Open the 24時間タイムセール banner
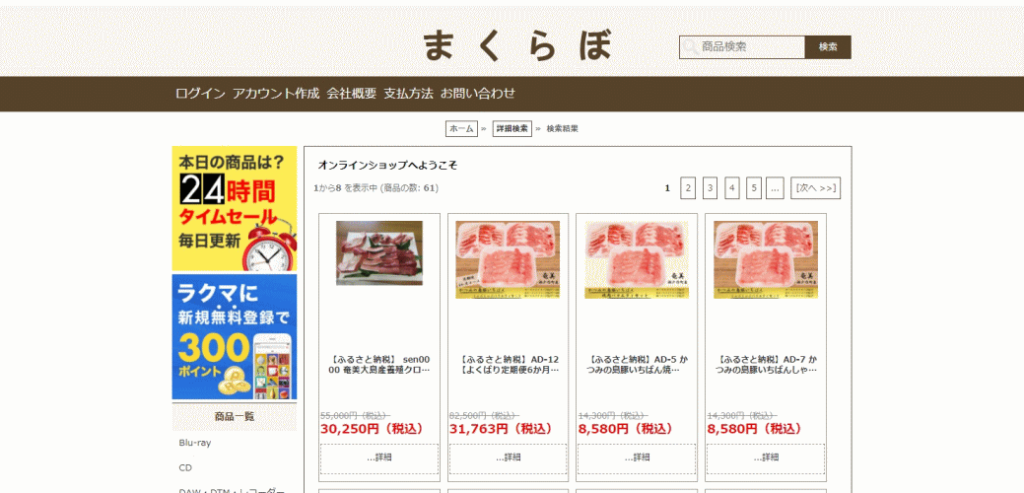This screenshot has height=493, width=1024. point(234,208)
